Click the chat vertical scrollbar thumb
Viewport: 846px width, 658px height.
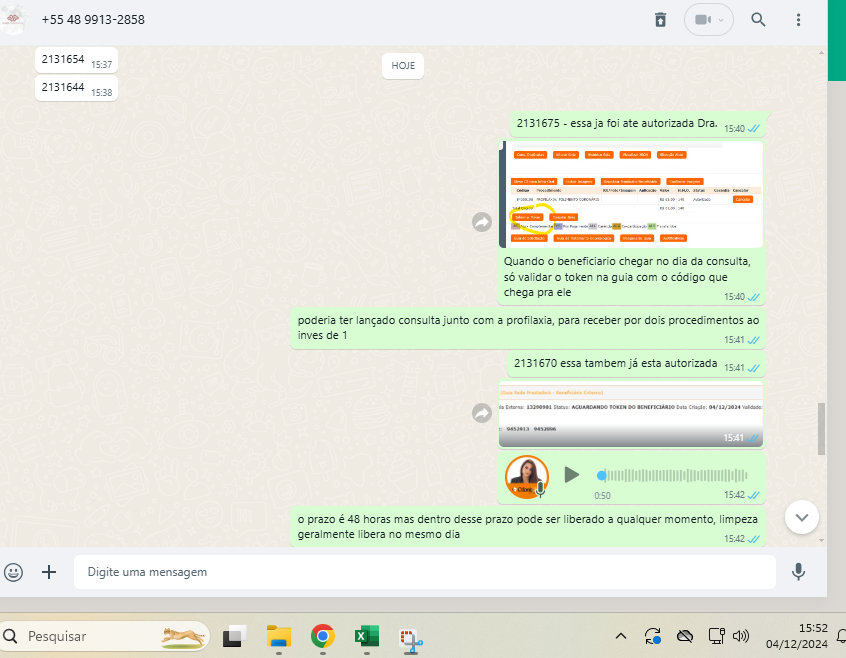click(x=821, y=429)
